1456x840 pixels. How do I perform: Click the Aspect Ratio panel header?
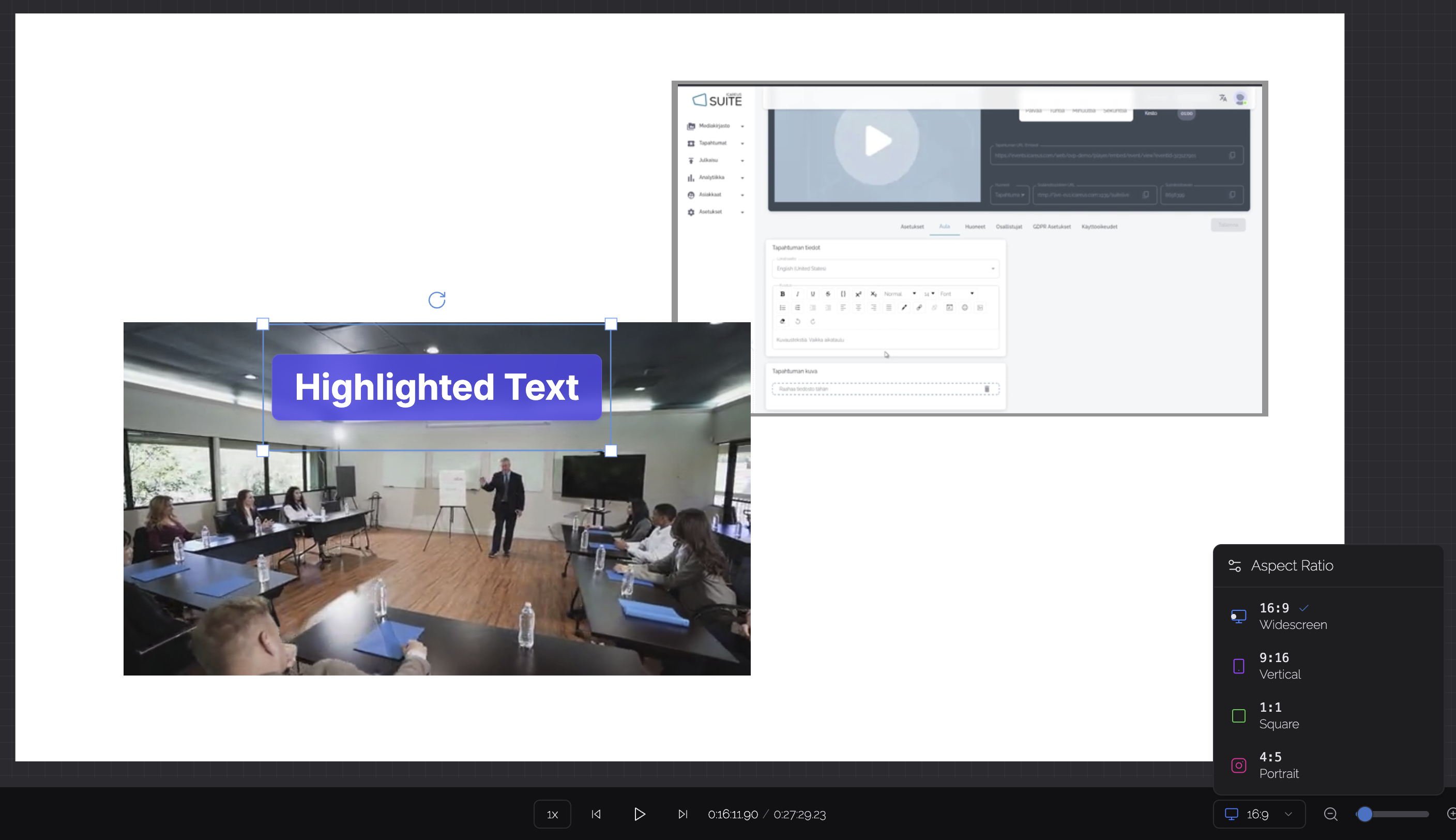click(1292, 566)
